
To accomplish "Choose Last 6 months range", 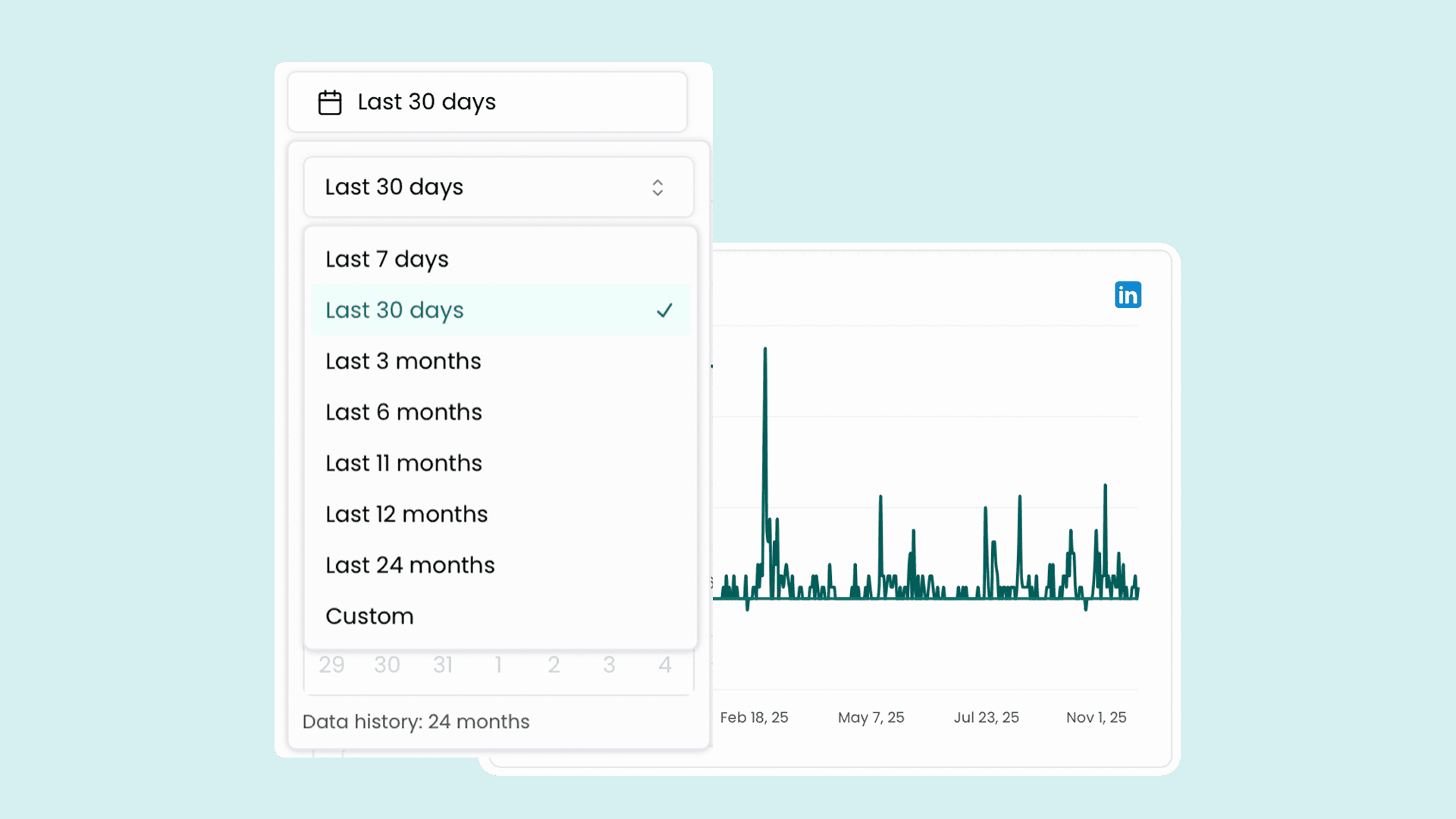I will click(x=403, y=412).
